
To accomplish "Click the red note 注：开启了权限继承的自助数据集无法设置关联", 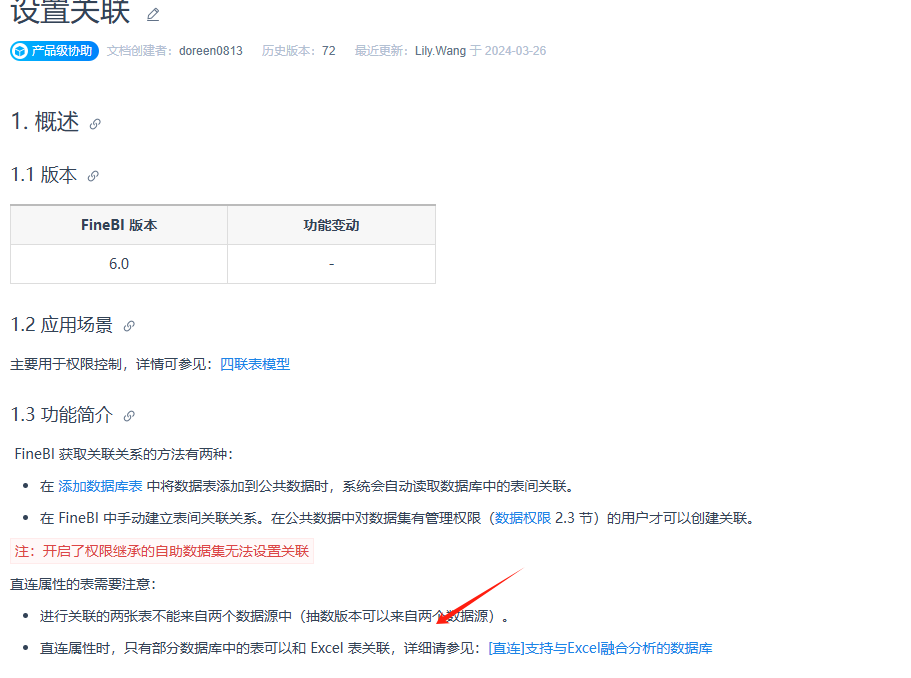I will (x=162, y=551).
